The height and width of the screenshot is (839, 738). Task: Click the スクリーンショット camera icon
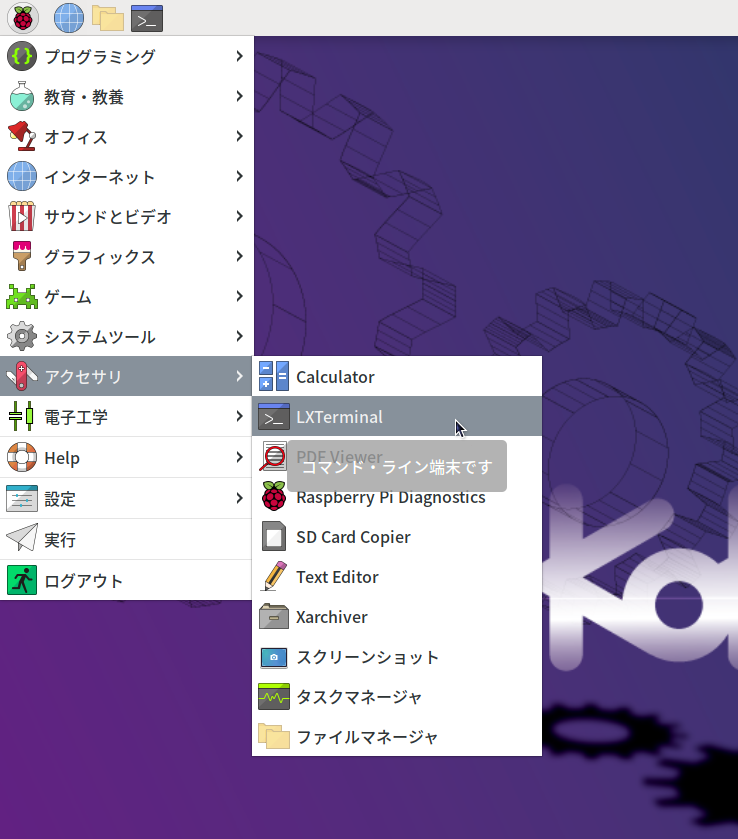pos(273,657)
